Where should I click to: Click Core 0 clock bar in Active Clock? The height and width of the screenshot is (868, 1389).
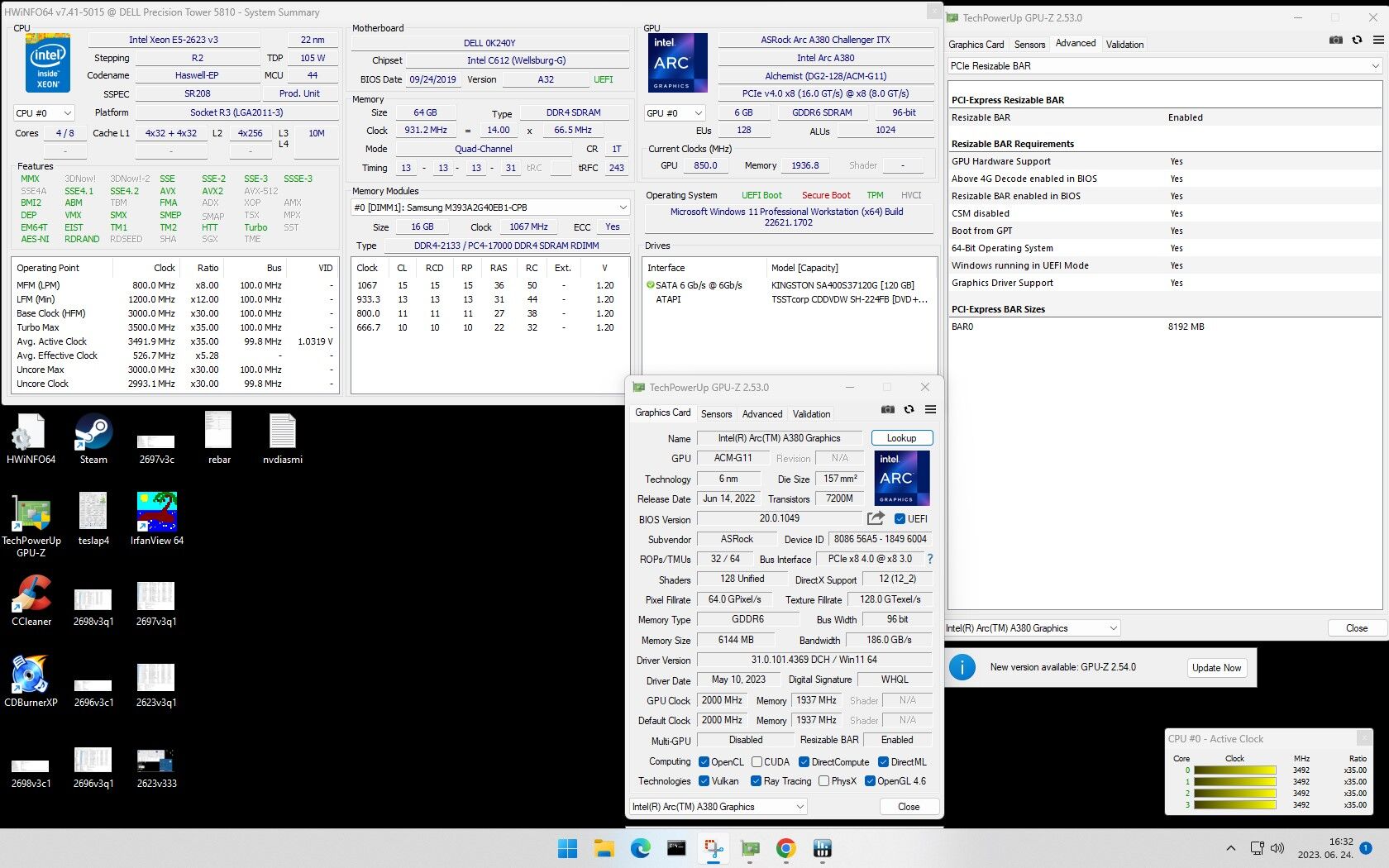[1235, 770]
